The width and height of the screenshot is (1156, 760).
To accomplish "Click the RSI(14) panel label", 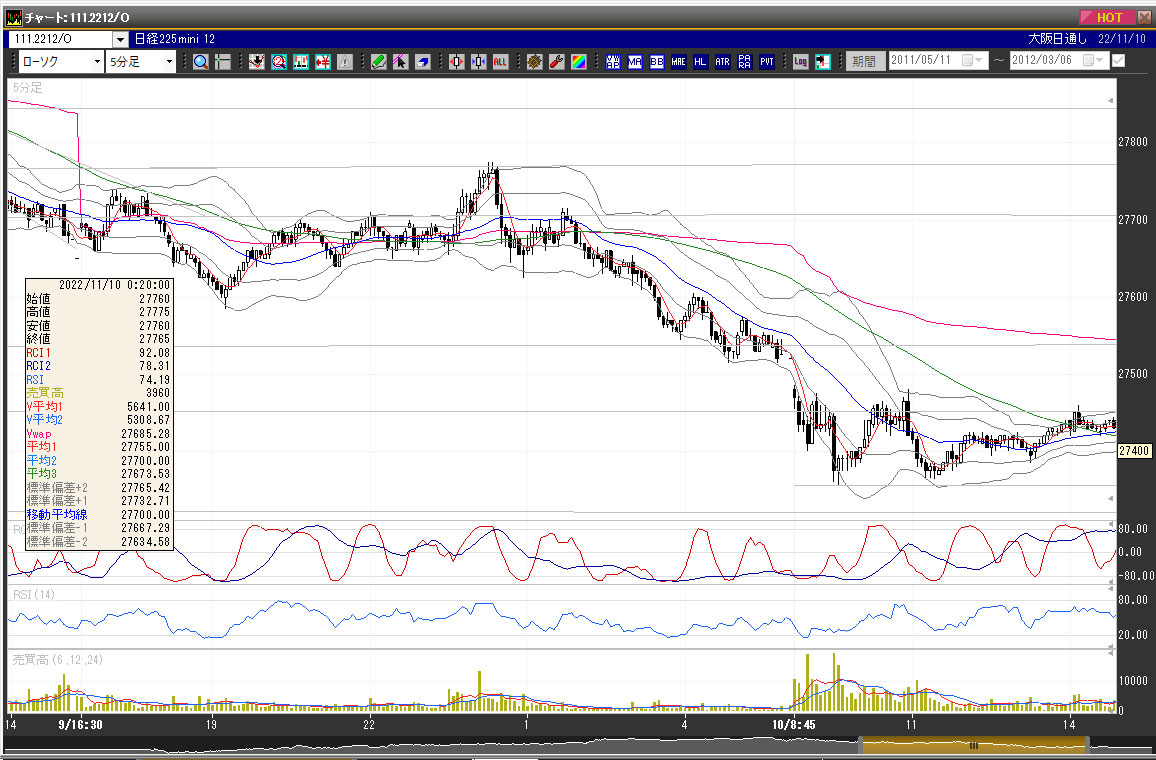I will point(34,595).
